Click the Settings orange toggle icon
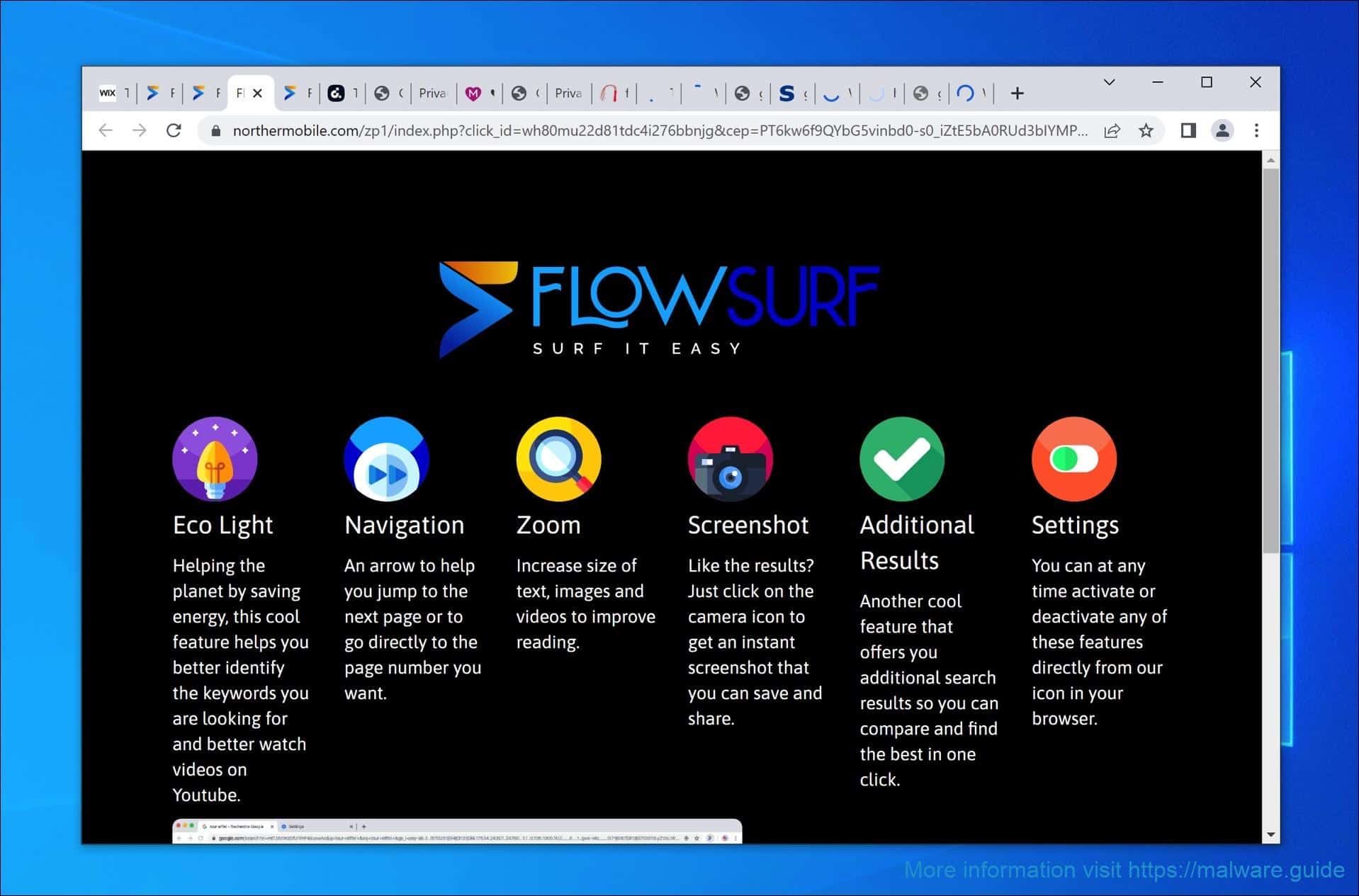Screen dimensions: 1359x896 1073,458
